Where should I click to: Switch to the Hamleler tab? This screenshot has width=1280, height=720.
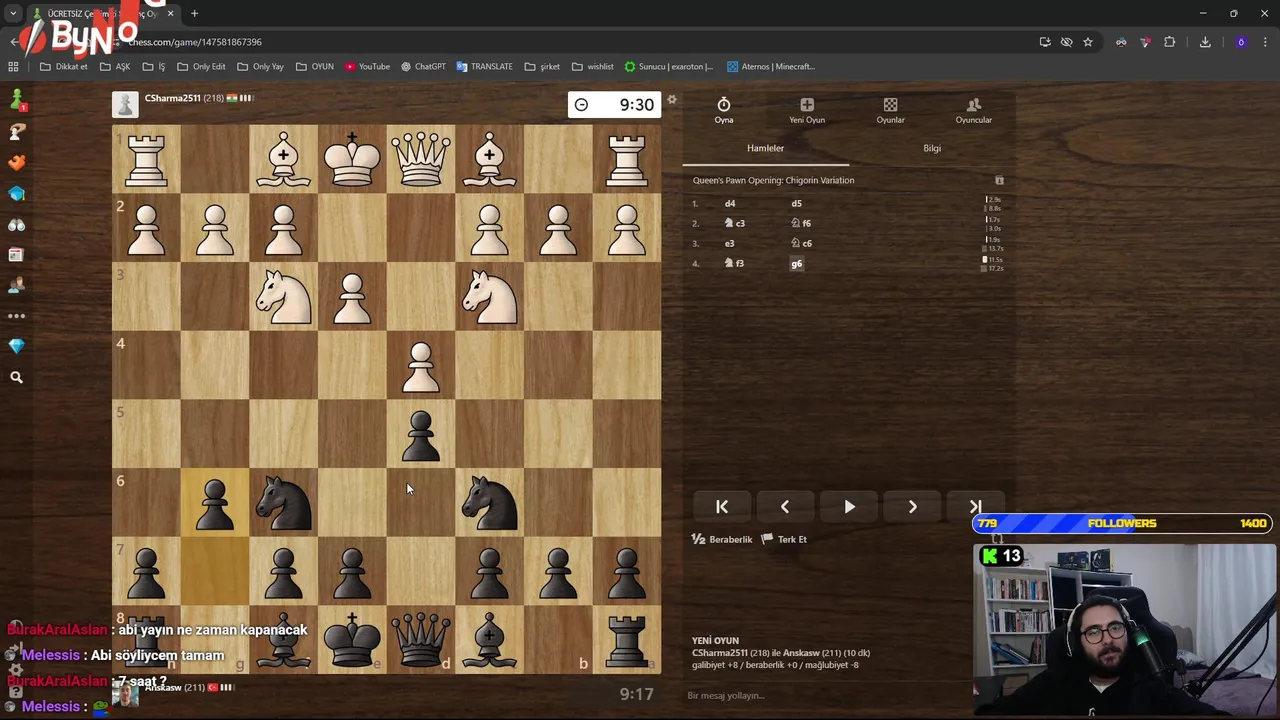[765, 148]
